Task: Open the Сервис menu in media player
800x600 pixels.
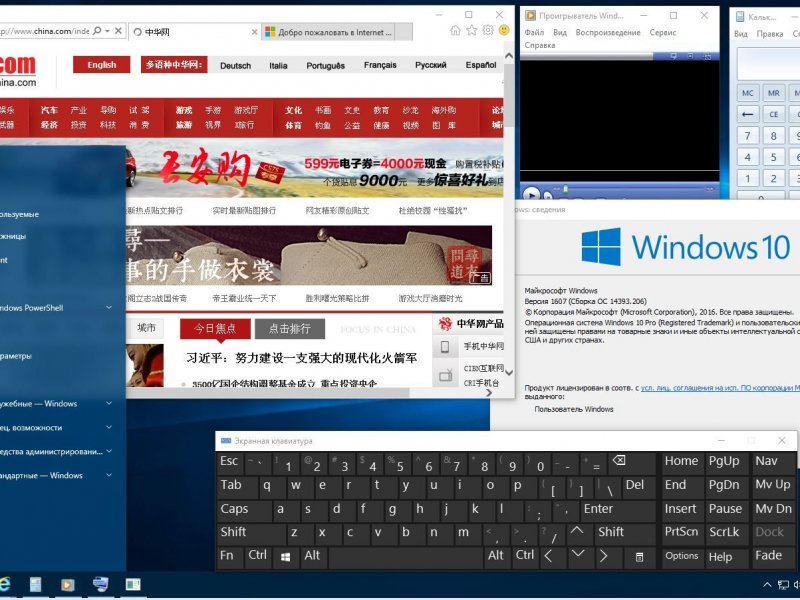Action: pos(663,32)
